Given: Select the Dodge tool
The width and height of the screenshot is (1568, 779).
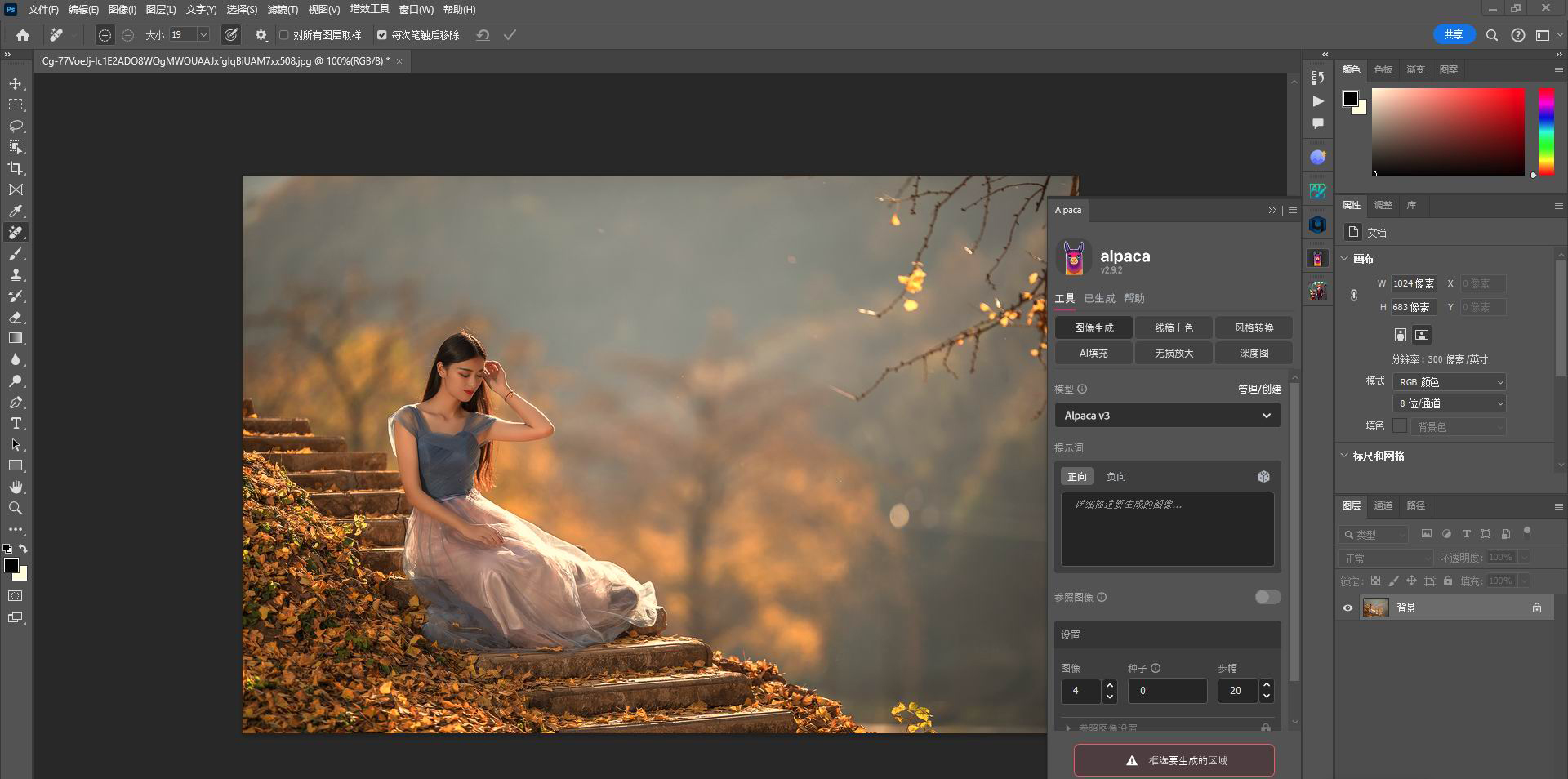Looking at the screenshot, I should [16, 381].
